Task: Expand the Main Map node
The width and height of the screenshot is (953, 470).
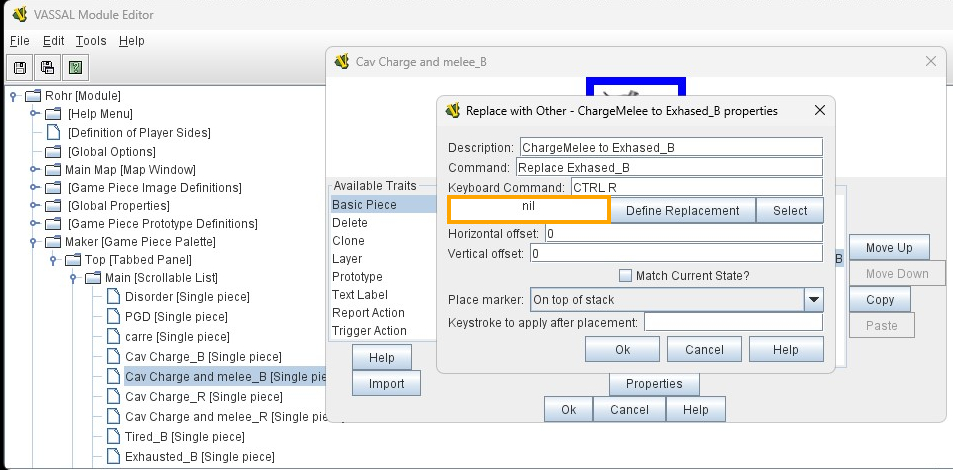Action: (34, 169)
